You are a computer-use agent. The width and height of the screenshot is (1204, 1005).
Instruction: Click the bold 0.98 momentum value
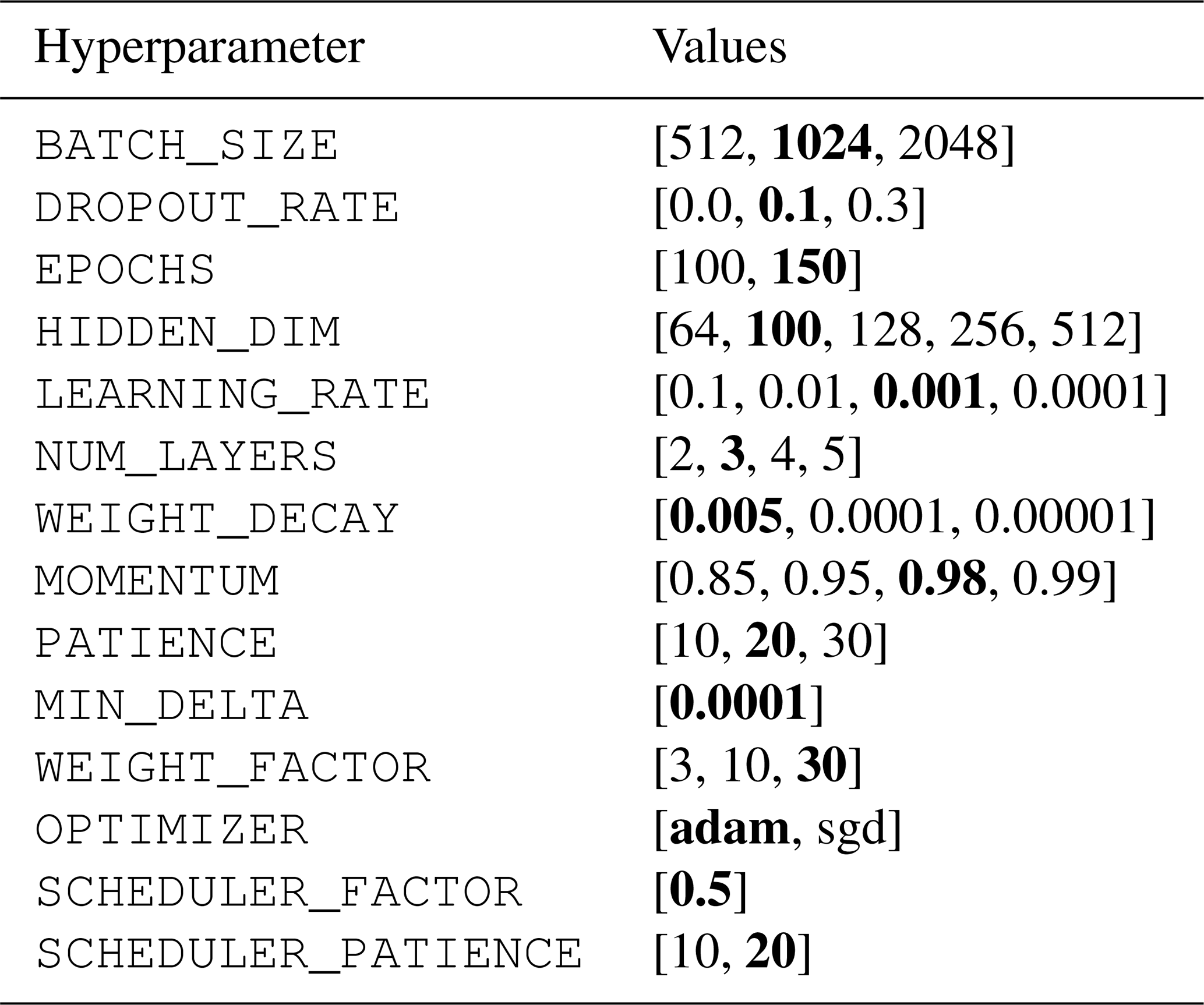point(942,579)
